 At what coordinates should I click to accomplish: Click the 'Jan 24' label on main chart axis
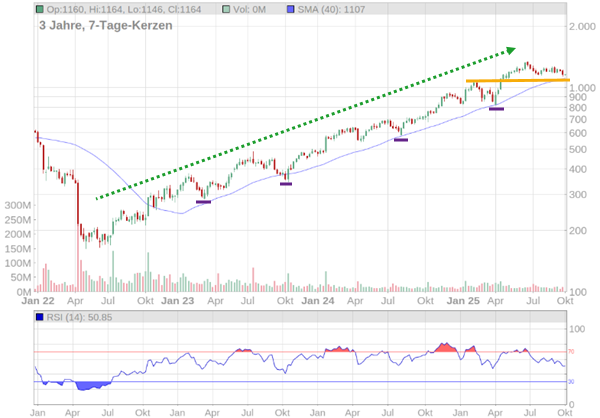318,299
